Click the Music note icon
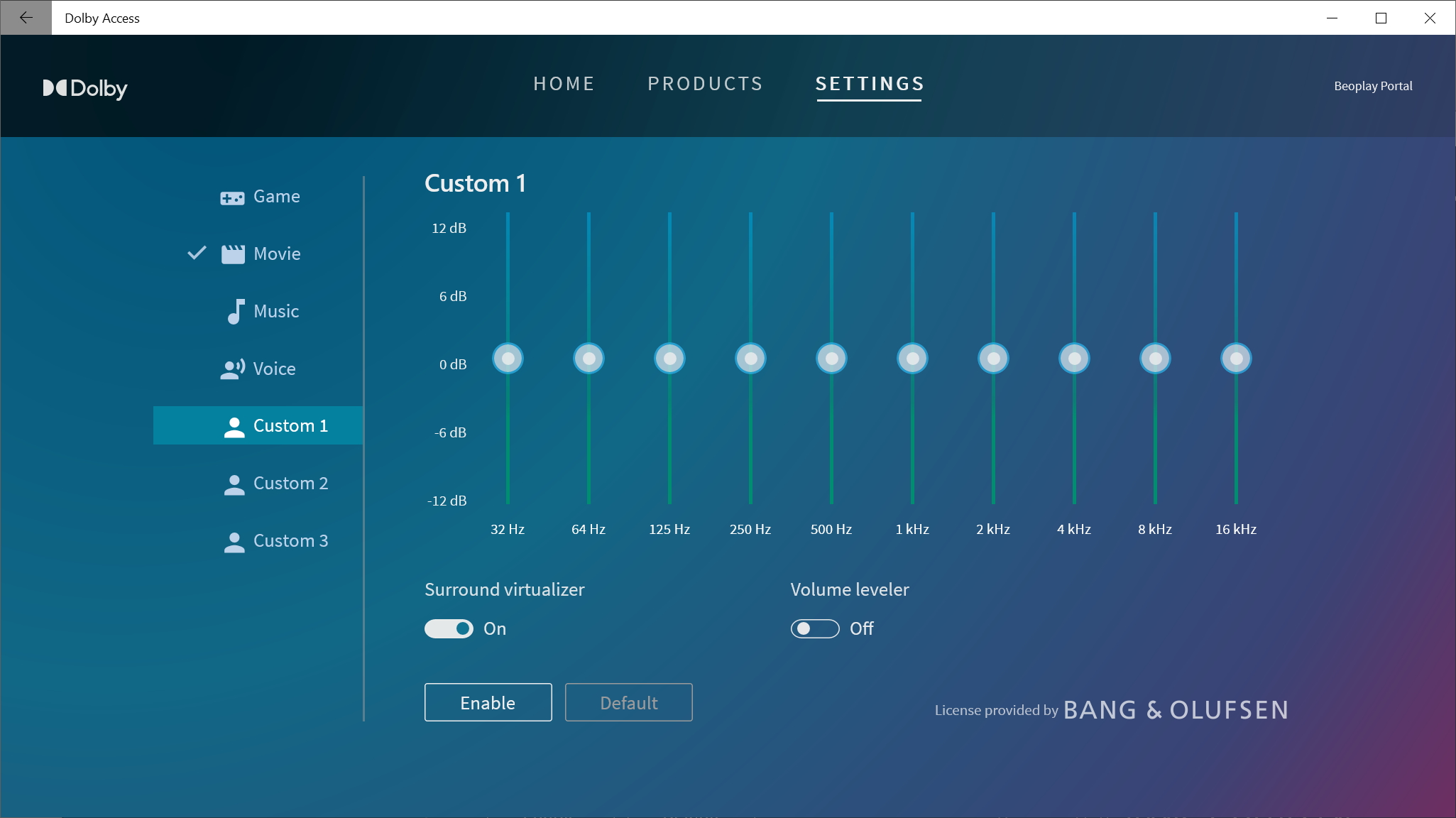This screenshot has width=1456, height=818. pyautogui.click(x=235, y=311)
